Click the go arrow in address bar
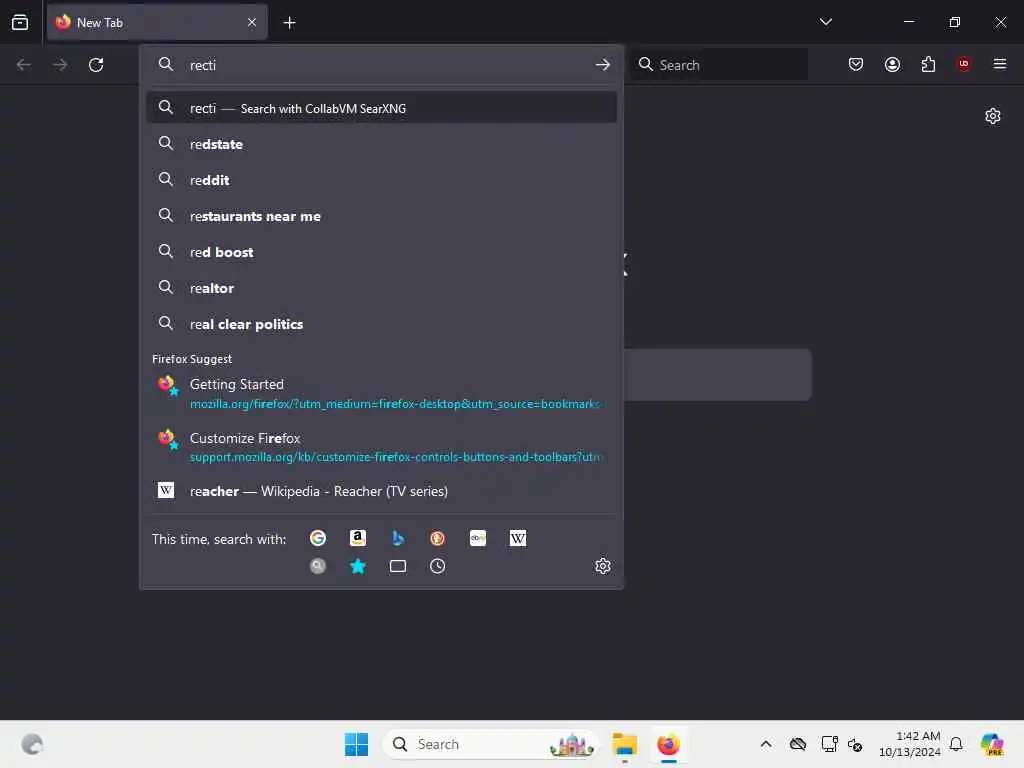The image size is (1024, 768). (x=603, y=65)
